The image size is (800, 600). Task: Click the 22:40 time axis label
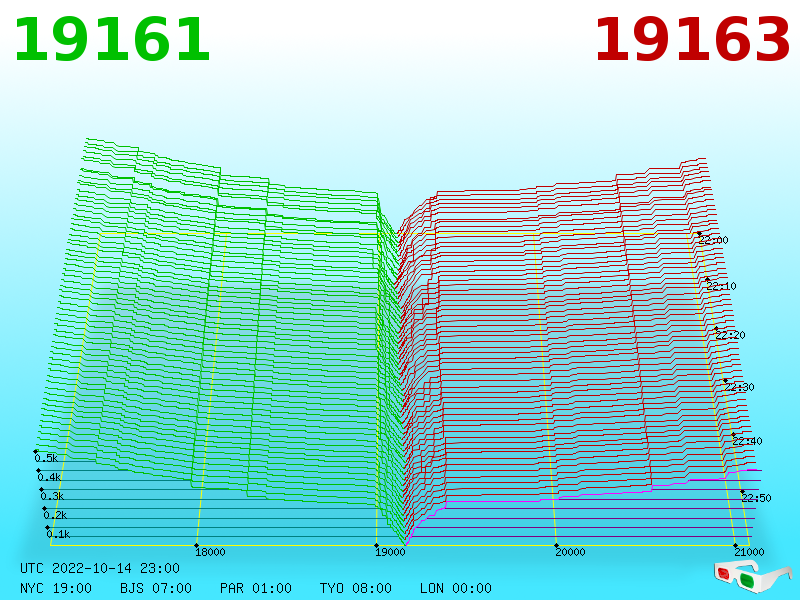pyautogui.click(x=747, y=441)
